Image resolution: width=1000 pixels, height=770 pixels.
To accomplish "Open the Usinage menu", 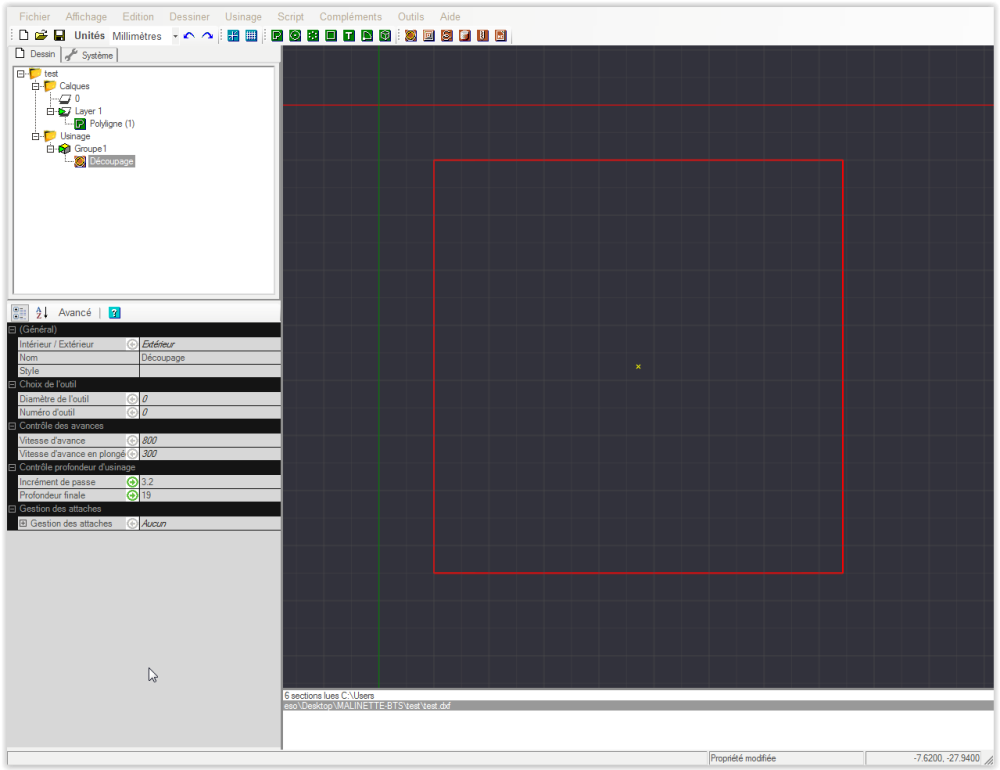I will pyautogui.click(x=243, y=17).
